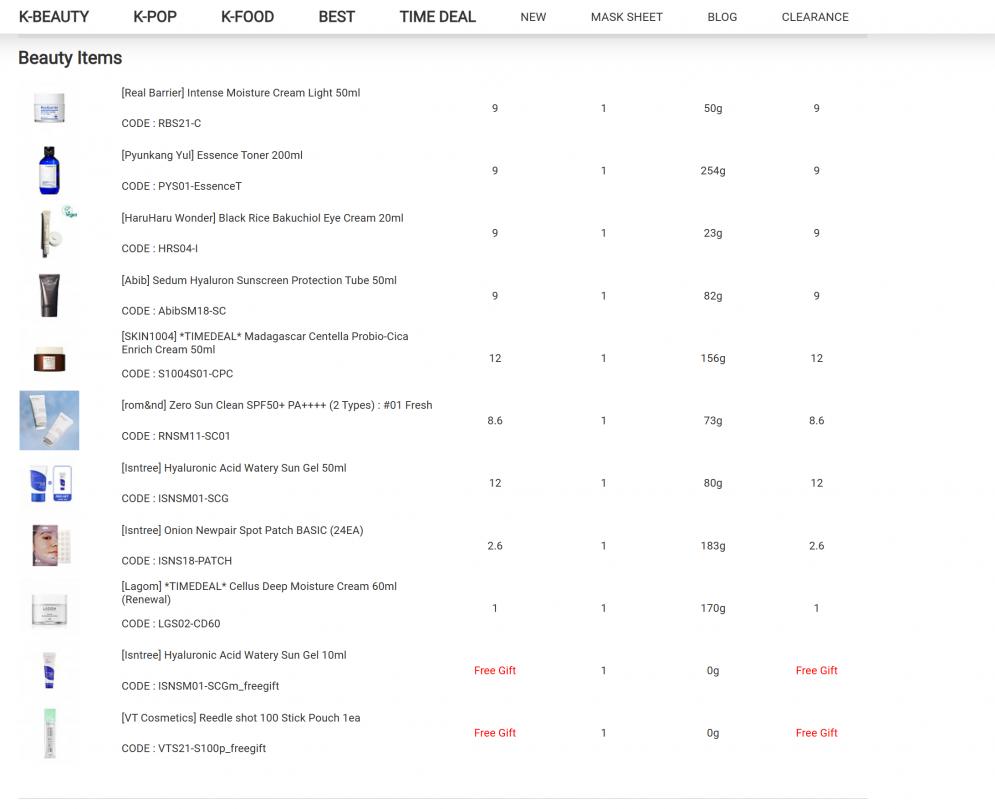Screen dimensions: 995x809
Task: Go to the K-POP section
Action: [x=155, y=17]
